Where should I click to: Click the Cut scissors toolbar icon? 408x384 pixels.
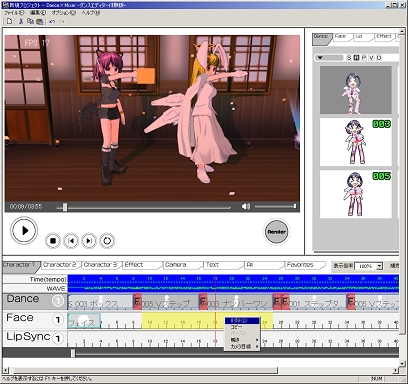[21, 21]
